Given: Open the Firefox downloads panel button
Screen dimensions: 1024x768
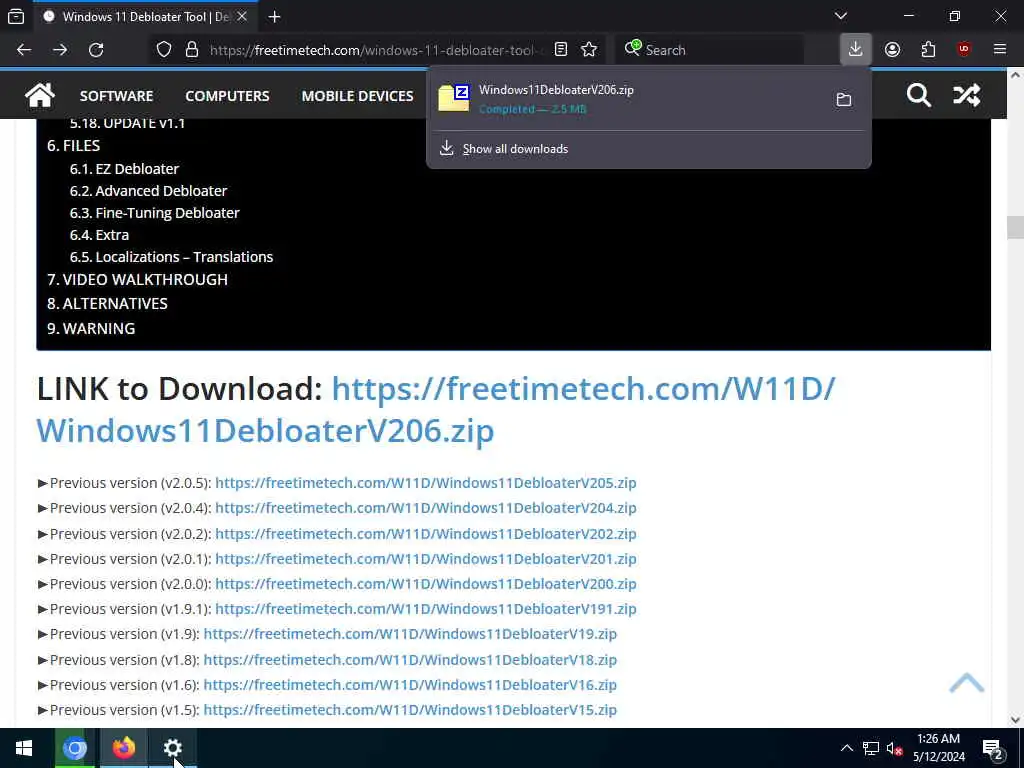Looking at the screenshot, I should (856, 49).
